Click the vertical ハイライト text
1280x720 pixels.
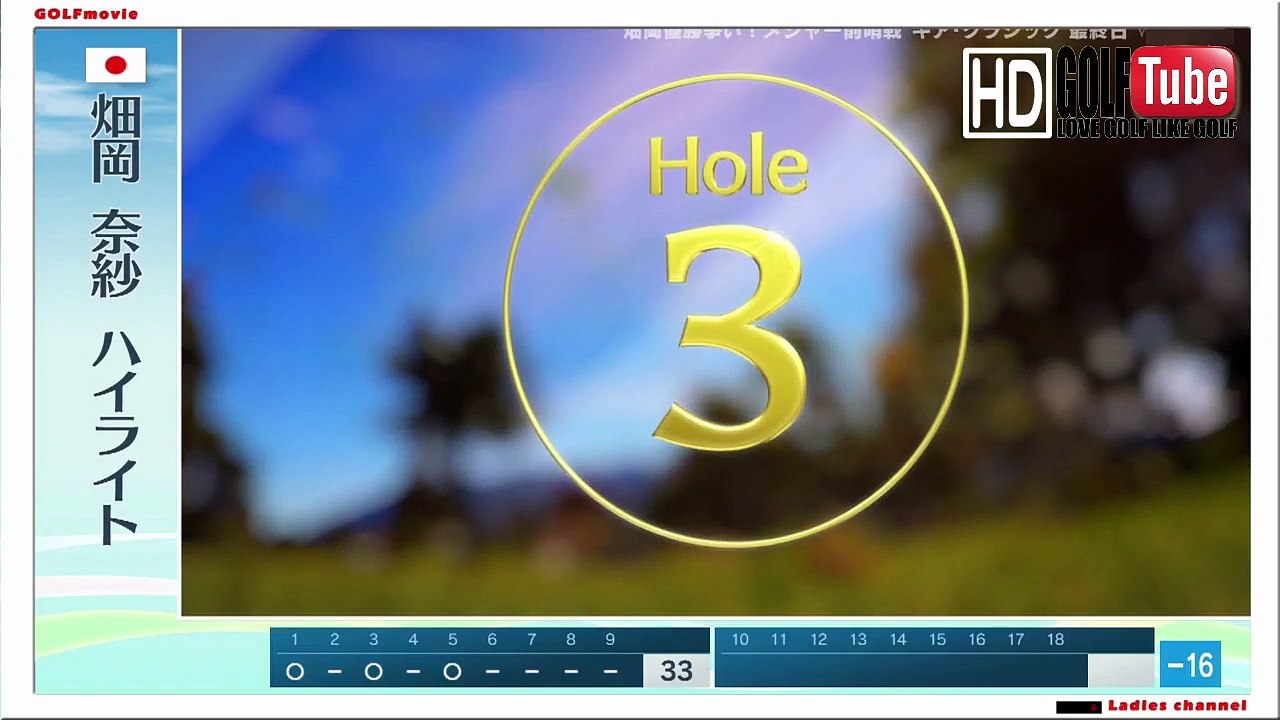point(116,437)
